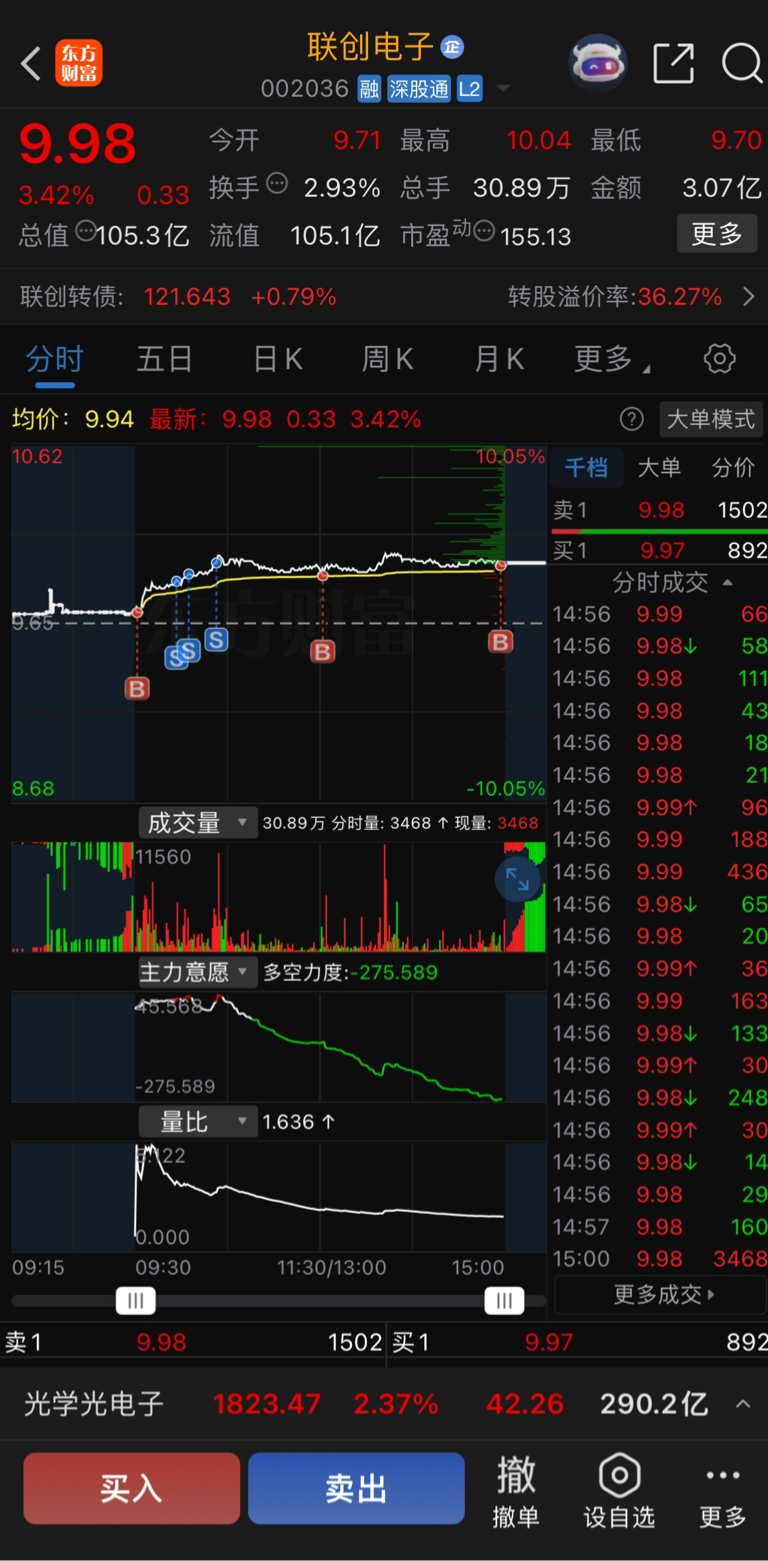Open 深股通 tag
The image size is (768, 1561).
point(419,89)
